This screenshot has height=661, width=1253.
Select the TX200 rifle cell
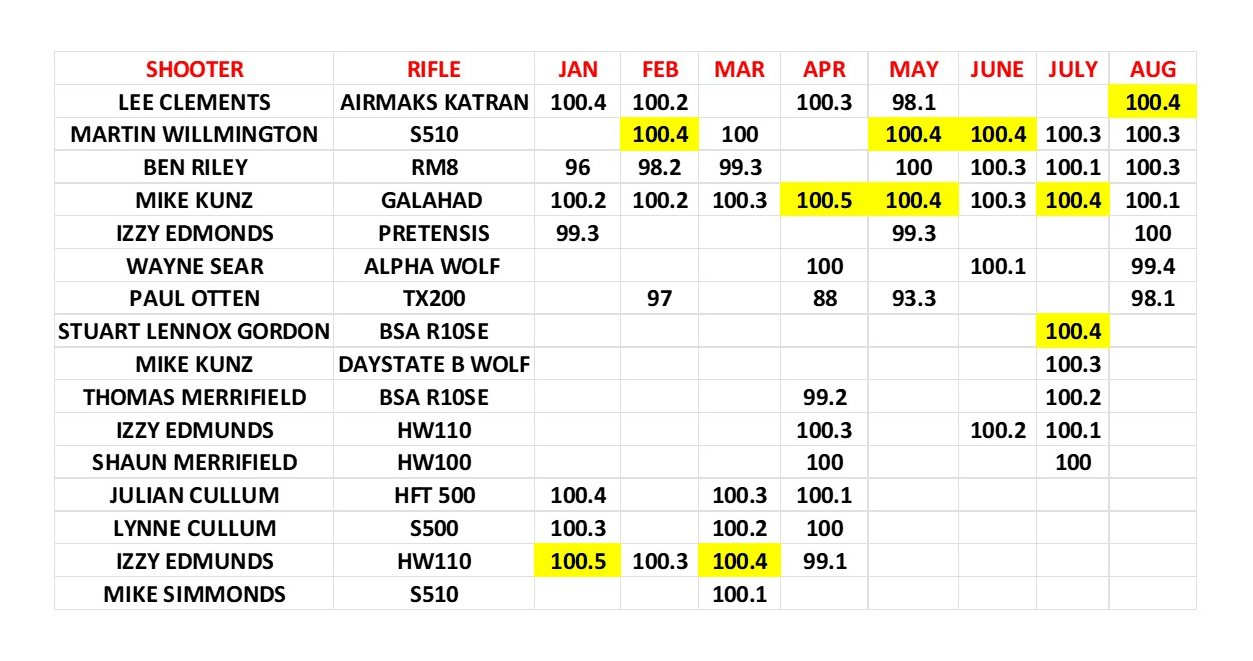coord(434,299)
